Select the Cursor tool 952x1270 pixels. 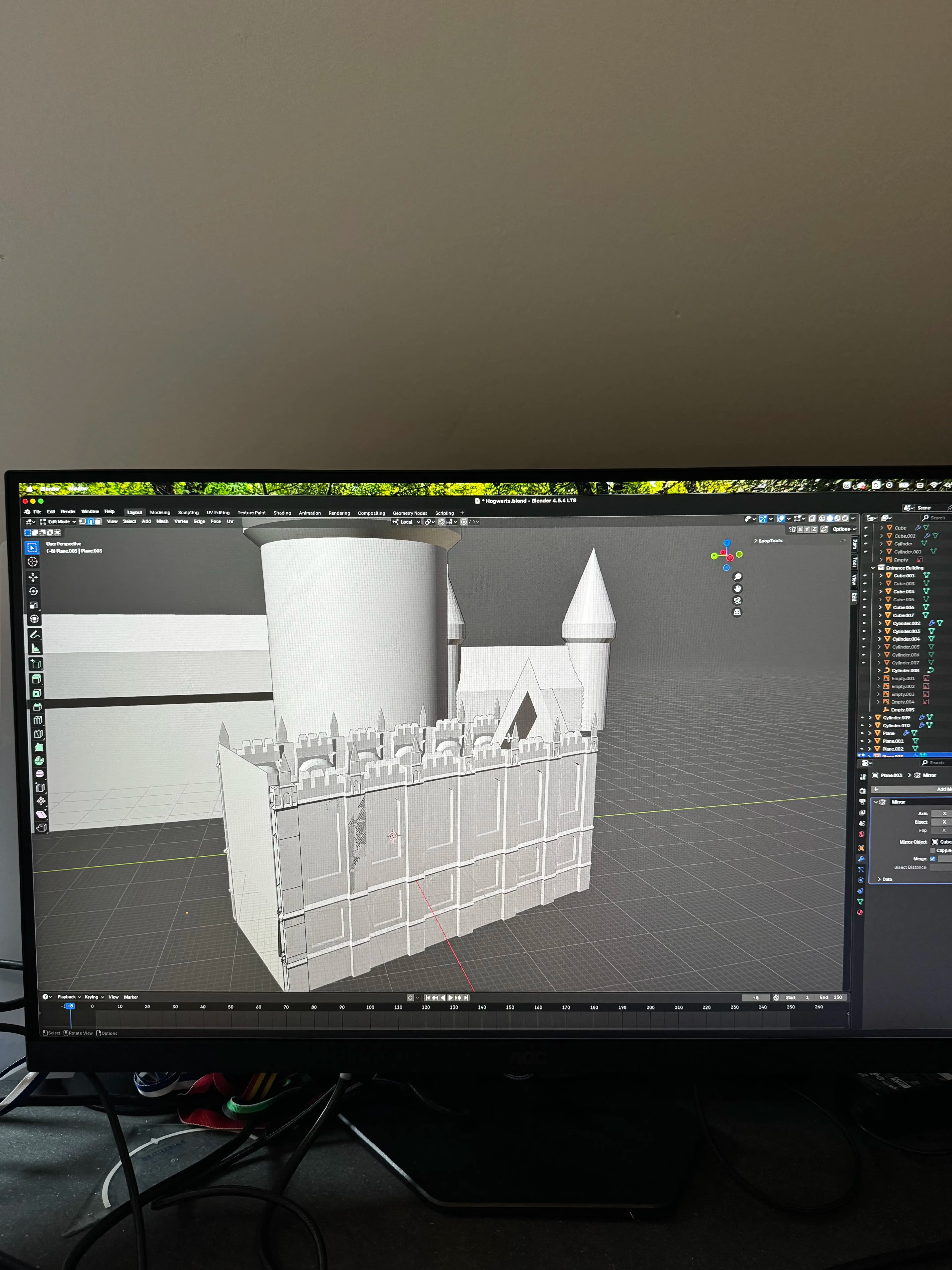[x=33, y=562]
